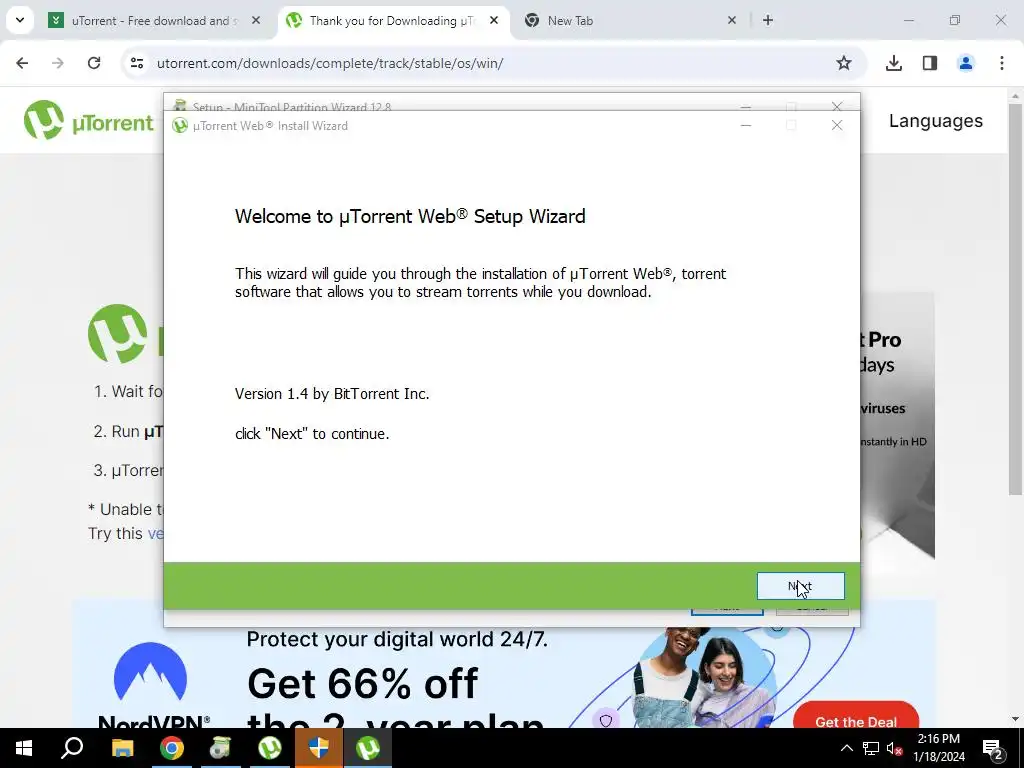Open tab search dropdown chevron
This screenshot has height=768, width=1024.
pyautogui.click(x=20, y=20)
